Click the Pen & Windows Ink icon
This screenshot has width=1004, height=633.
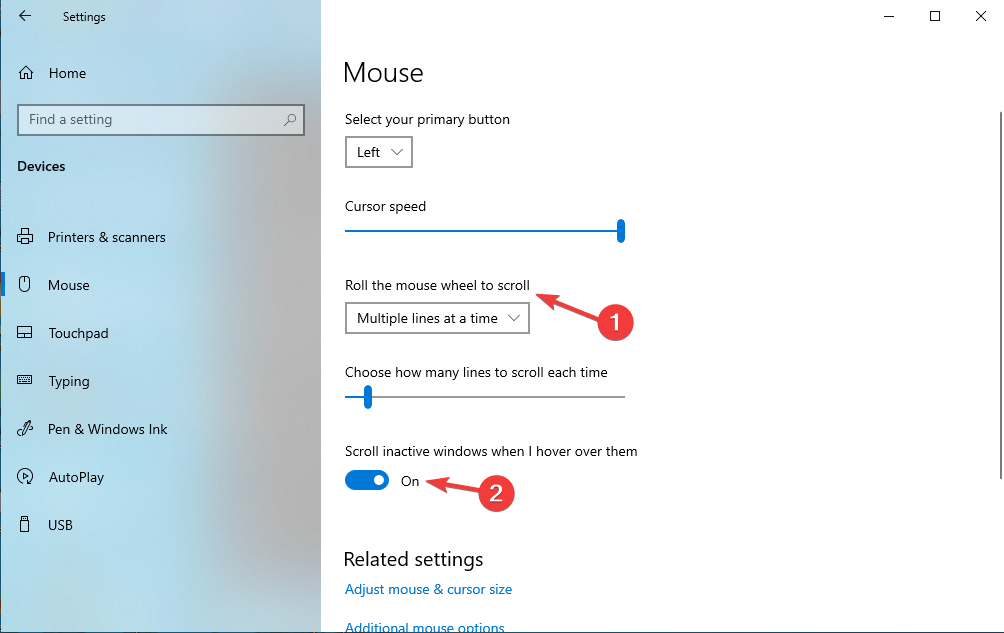tap(25, 428)
